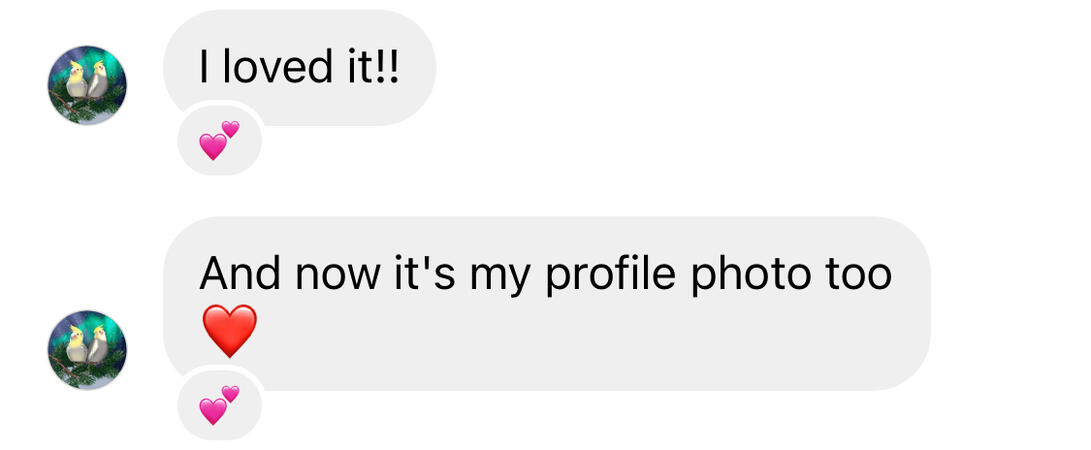The image size is (1091, 450).
Task: Open the avatar beside the profile photo message
Action: 87,349
